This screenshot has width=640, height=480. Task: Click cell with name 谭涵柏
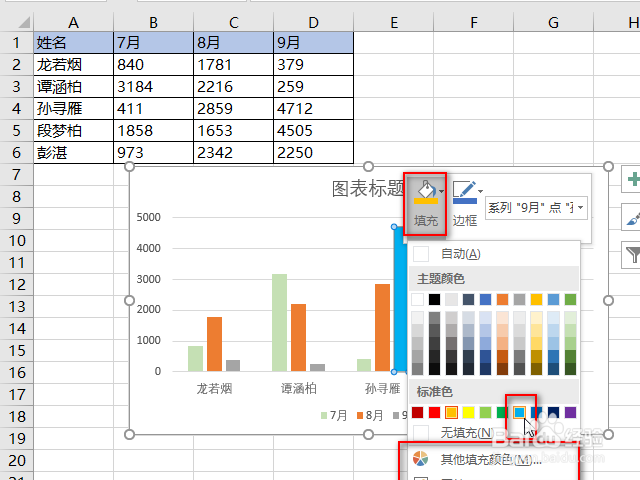73,87
